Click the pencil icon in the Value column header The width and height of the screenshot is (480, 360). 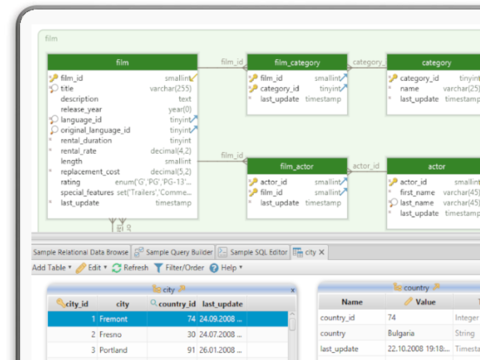pyautogui.click(x=408, y=301)
